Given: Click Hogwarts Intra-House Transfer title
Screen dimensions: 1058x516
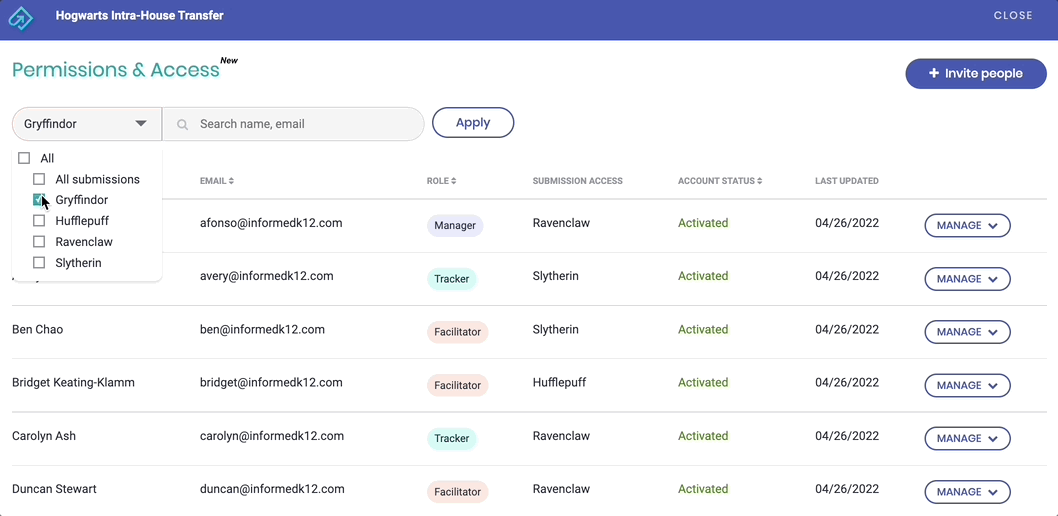Looking at the screenshot, I should tap(140, 16).
